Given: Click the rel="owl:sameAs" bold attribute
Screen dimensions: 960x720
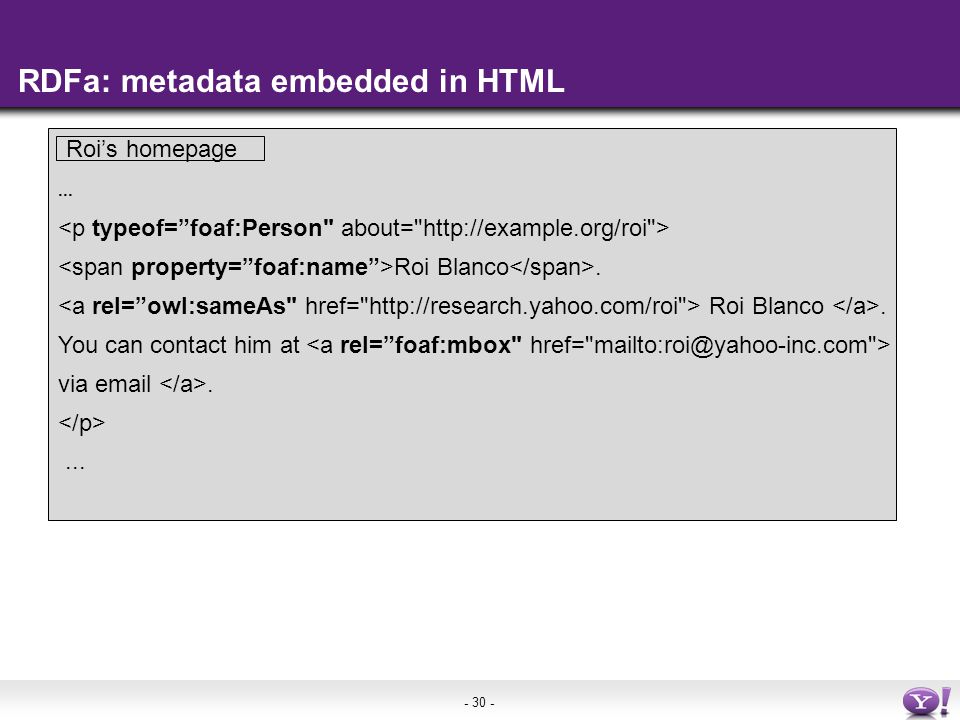Looking at the screenshot, I should [194, 306].
